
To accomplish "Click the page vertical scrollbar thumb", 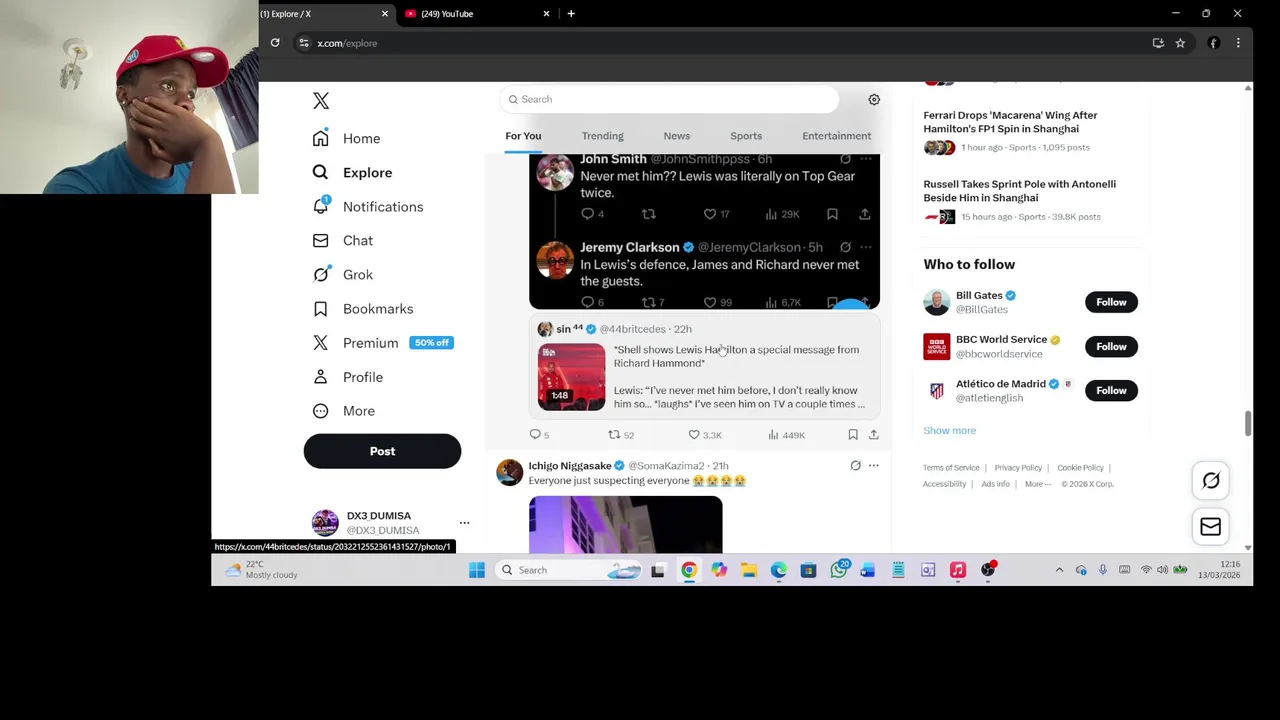I will [x=1247, y=423].
